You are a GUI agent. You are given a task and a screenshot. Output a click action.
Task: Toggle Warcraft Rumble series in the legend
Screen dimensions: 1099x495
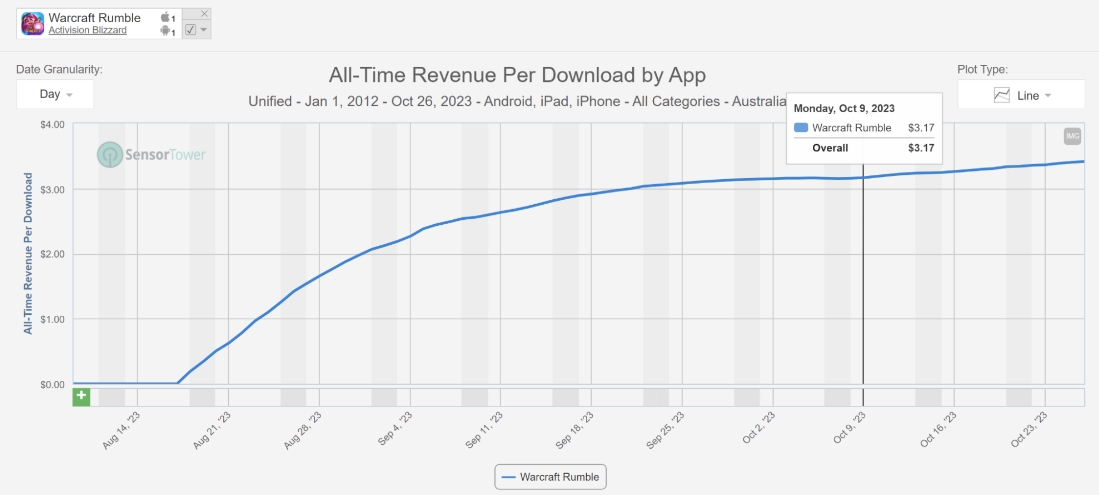[551, 477]
